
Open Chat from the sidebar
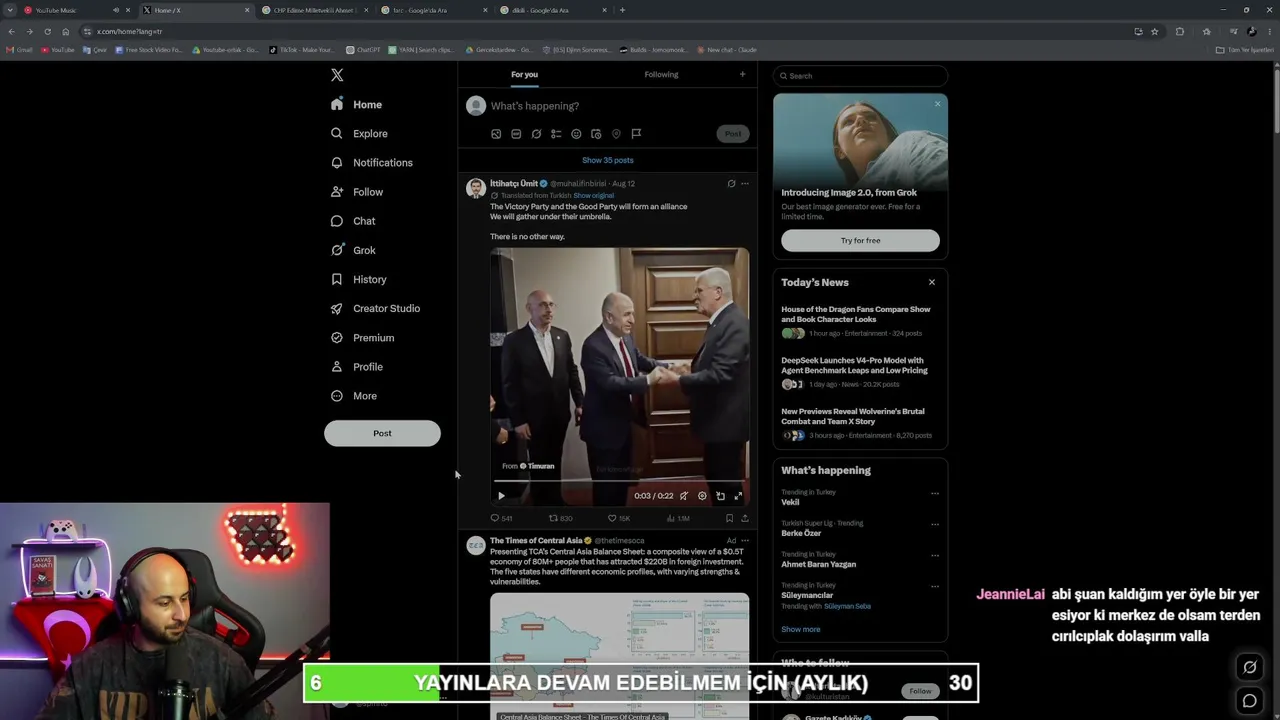pos(353,221)
